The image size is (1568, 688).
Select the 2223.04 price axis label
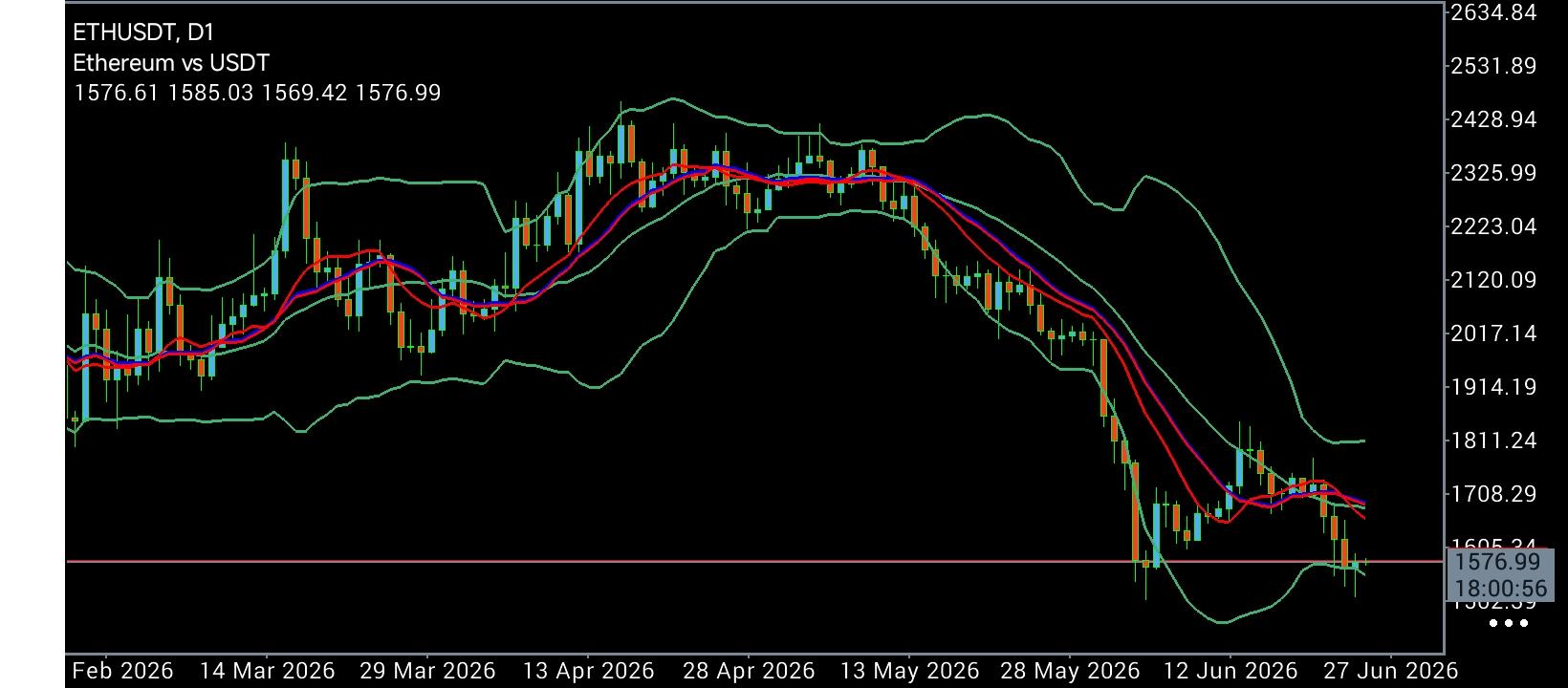(1493, 226)
